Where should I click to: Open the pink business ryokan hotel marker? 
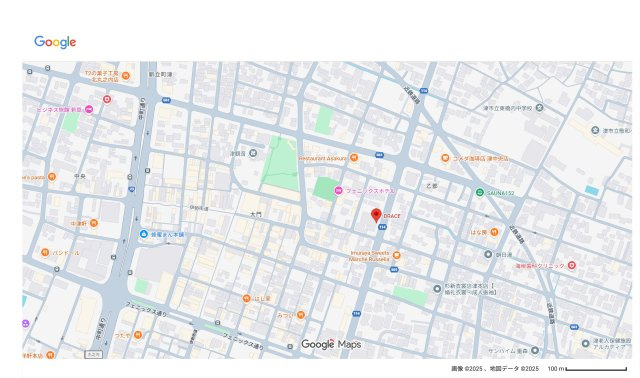[x=89, y=109]
